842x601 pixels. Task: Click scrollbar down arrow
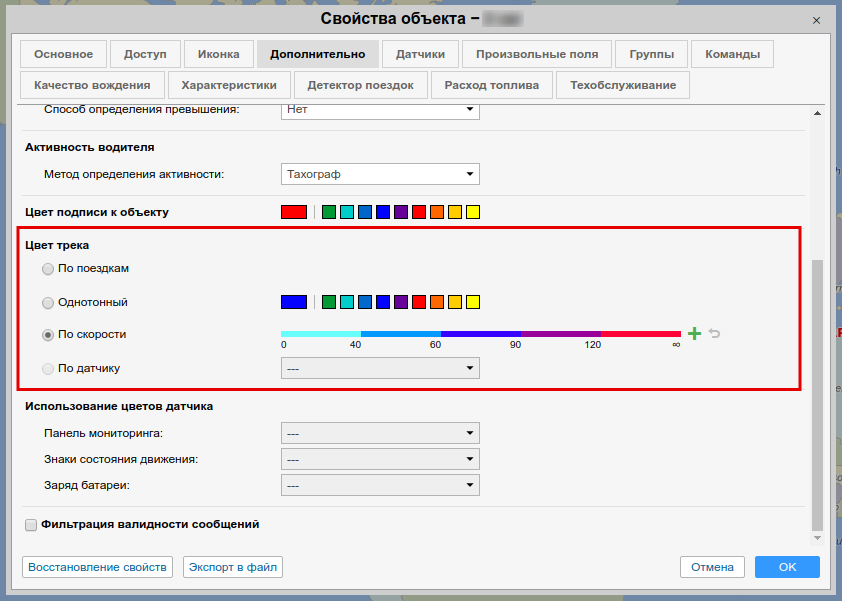[817, 538]
